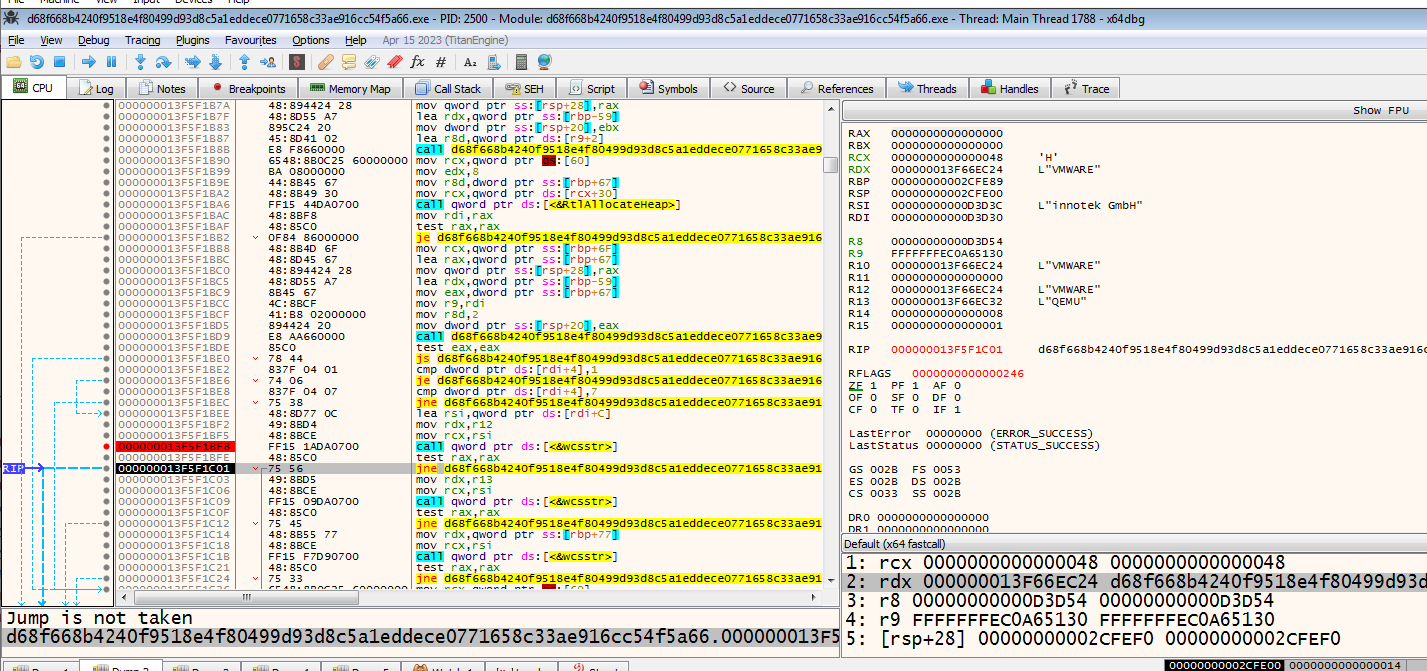This screenshot has width=1427, height=671.
Task: Pause execution with the pause icon
Action: [112, 62]
